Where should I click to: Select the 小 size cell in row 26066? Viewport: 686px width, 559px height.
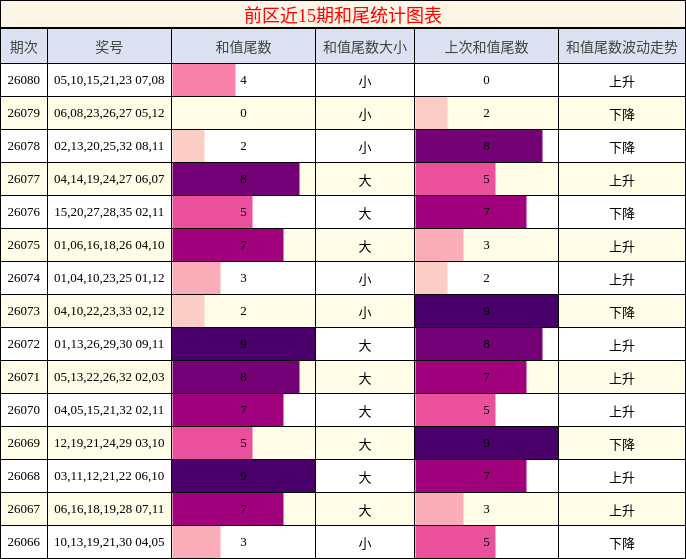(365, 542)
